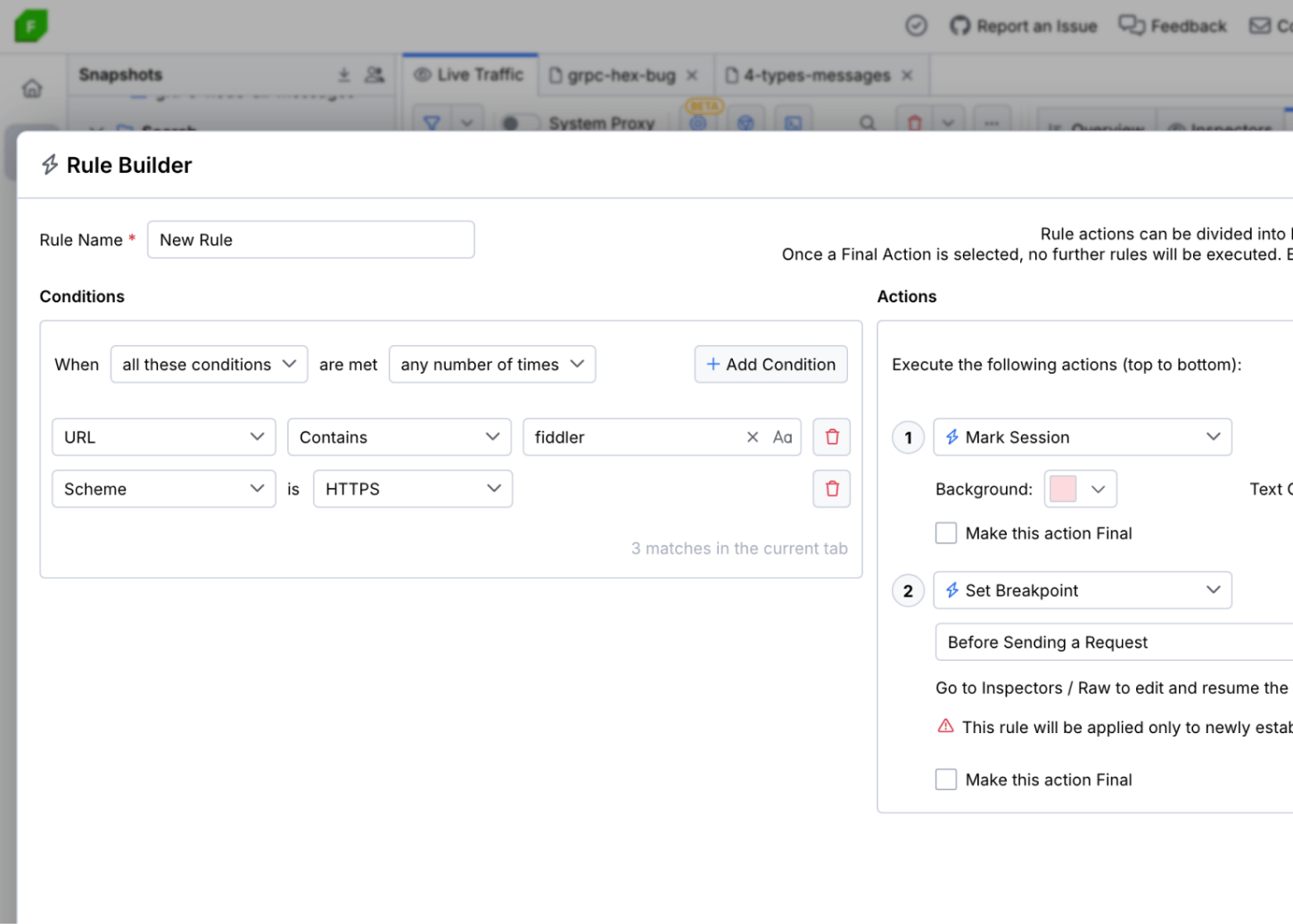Click the filter funnel icon in the toolbar
This screenshot has width=1293, height=924.
pyautogui.click(x=432, y=121)
